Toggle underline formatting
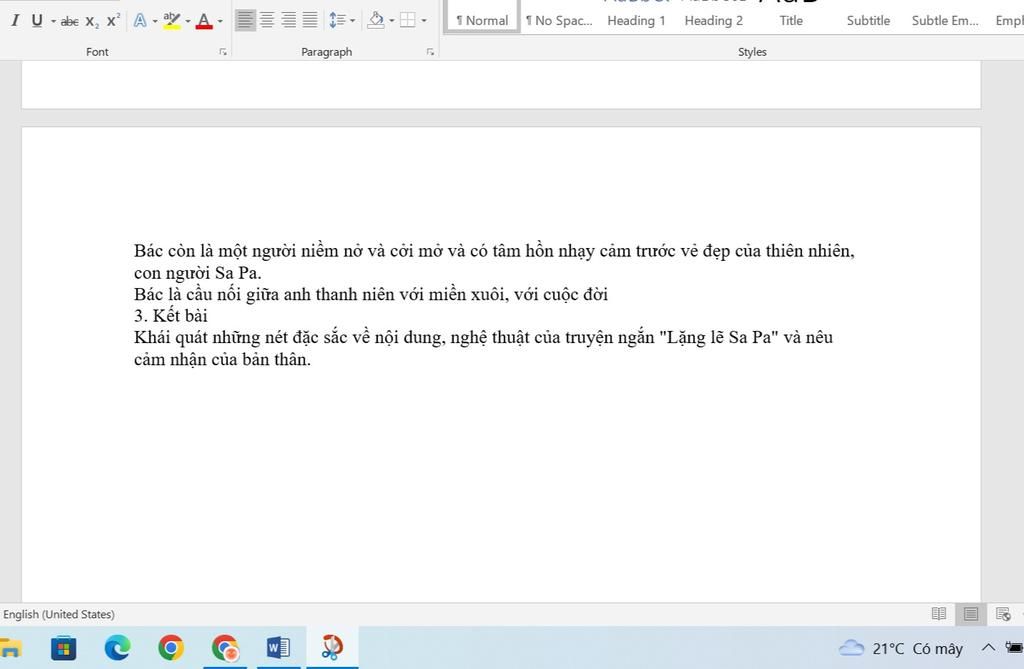The height and width of the screenshot is (669, 1024). (37, 20)
